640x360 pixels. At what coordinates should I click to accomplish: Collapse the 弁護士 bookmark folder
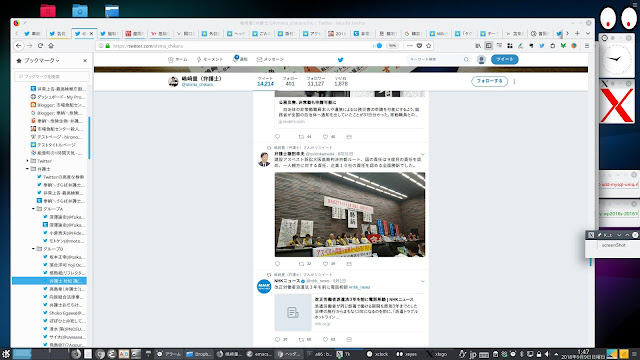[28, 169]
